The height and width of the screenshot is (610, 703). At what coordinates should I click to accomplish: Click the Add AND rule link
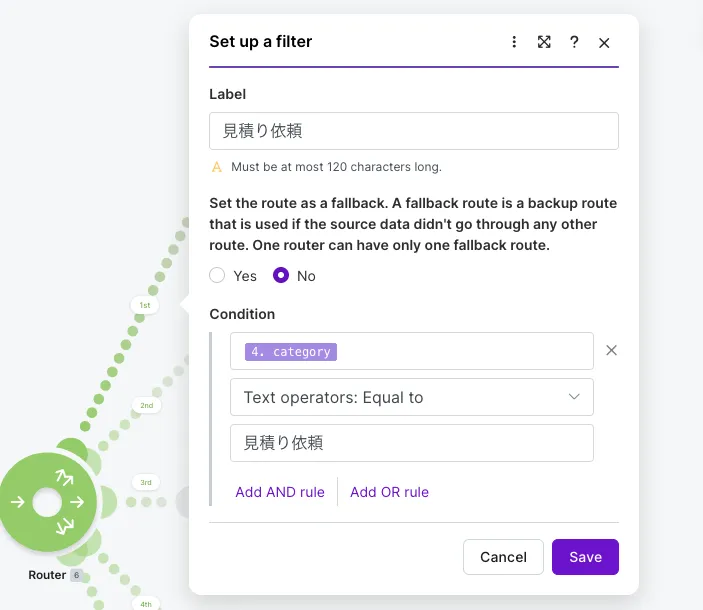(280, 492)
